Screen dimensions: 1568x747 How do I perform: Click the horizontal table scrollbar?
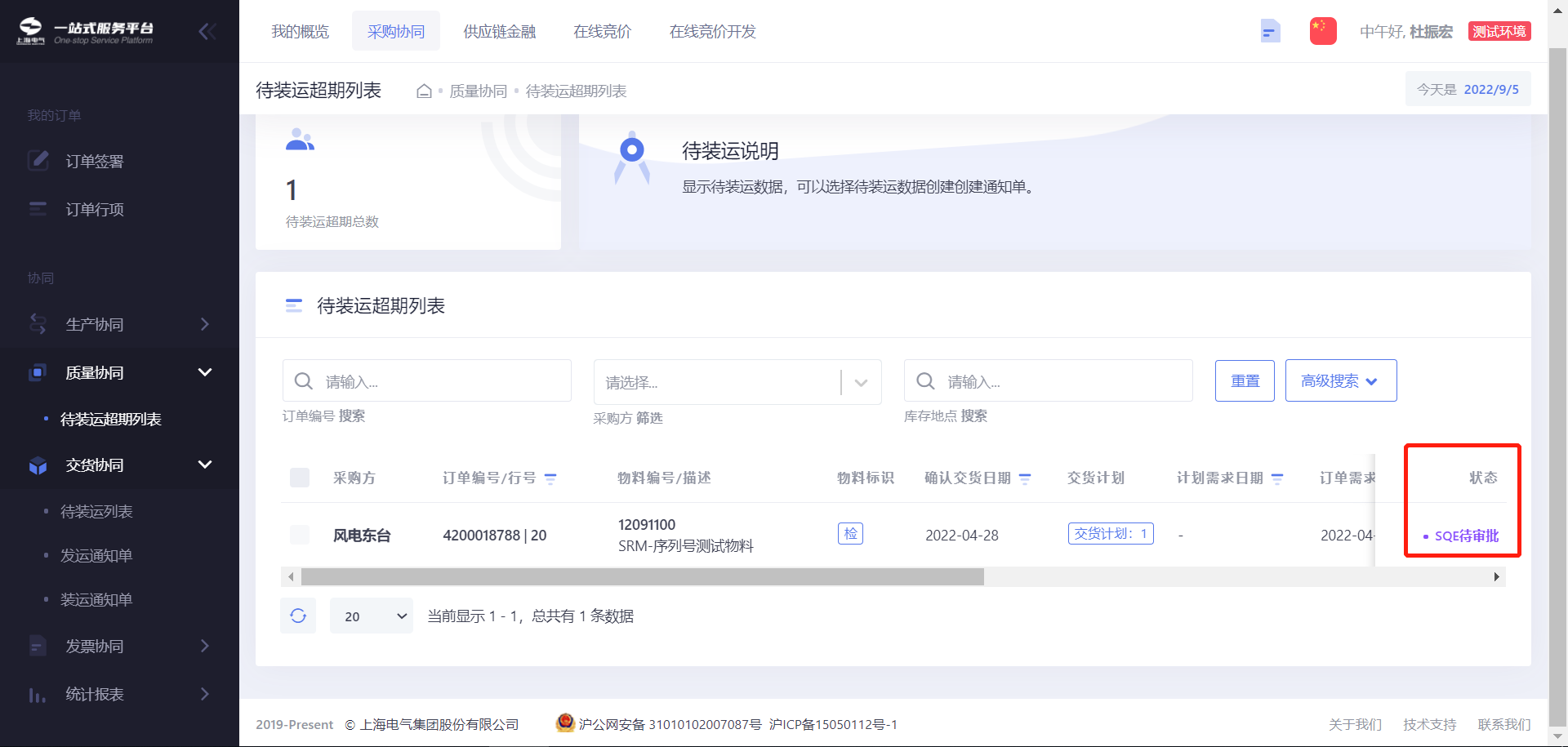[642, 577]
